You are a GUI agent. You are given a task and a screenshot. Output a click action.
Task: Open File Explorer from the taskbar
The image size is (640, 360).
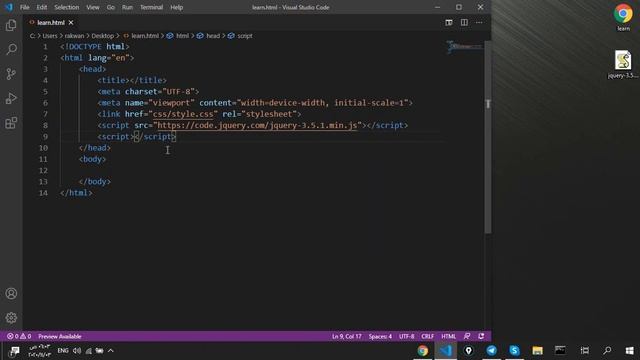(537, 351)
